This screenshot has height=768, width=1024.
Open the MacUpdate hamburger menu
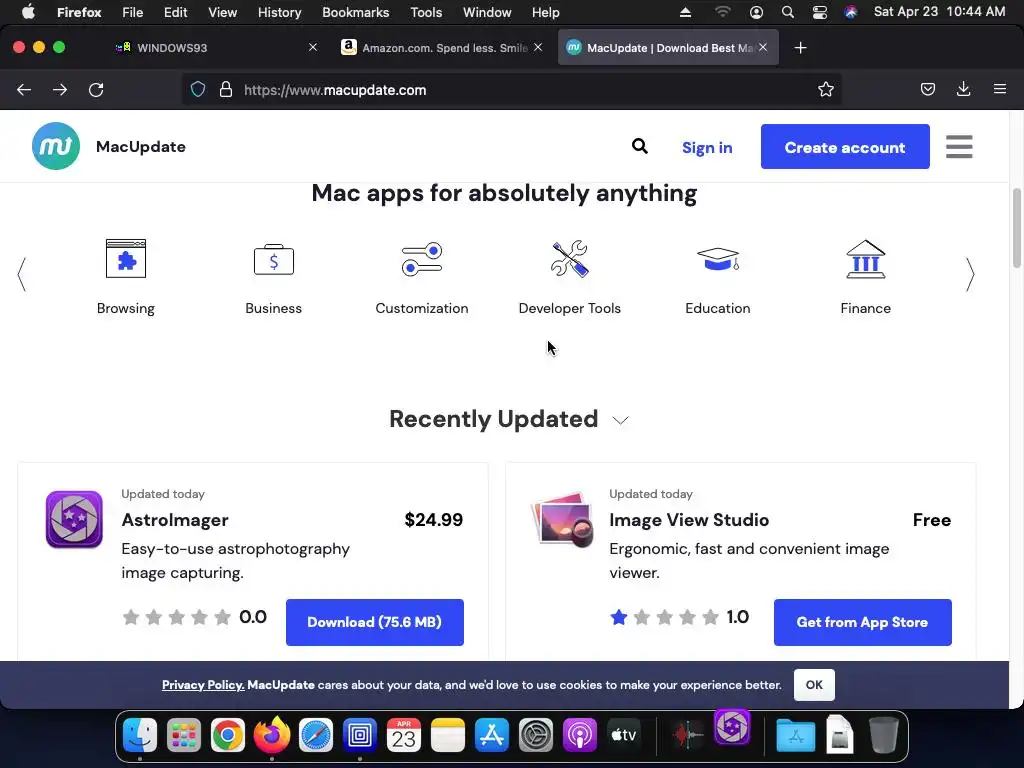tap(959, 146)
